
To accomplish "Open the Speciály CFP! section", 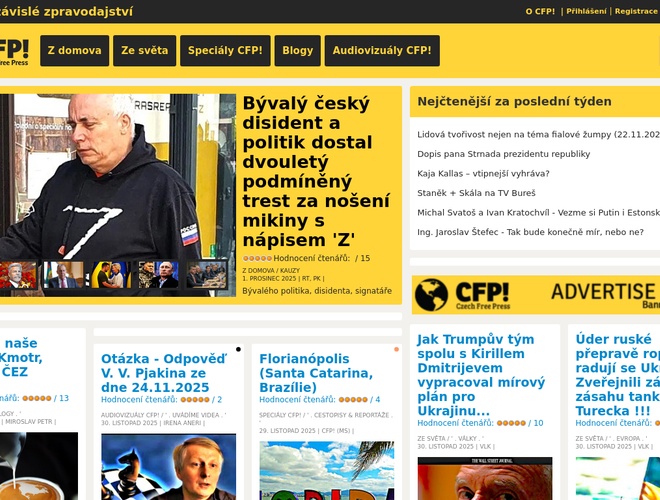I will 225,51.
